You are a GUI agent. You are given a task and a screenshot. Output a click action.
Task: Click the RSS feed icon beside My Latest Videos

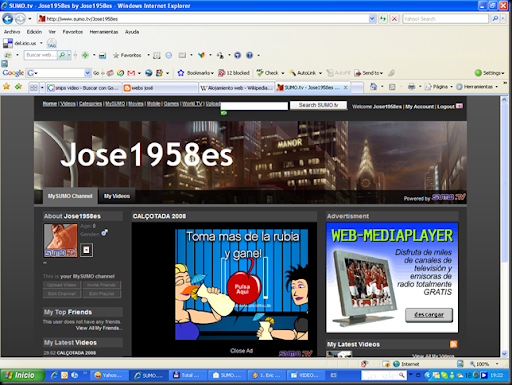click(x=453, y=344)
